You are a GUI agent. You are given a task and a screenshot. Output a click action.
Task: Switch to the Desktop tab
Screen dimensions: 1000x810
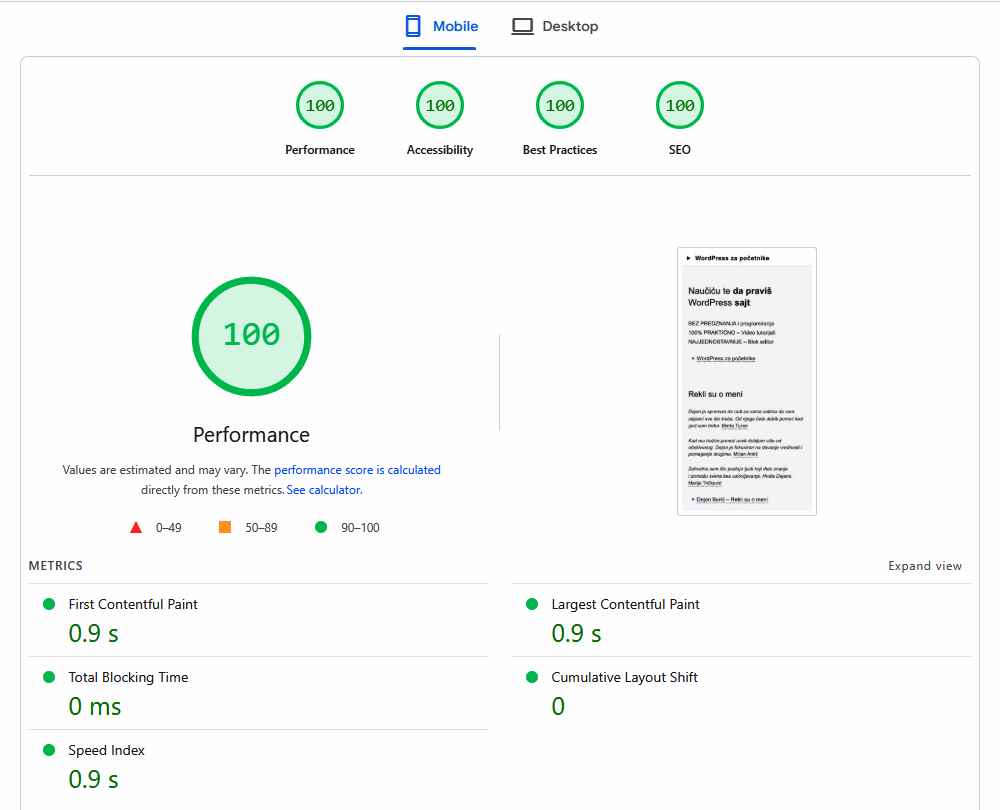pyautogui.click(x=555, y=27)
